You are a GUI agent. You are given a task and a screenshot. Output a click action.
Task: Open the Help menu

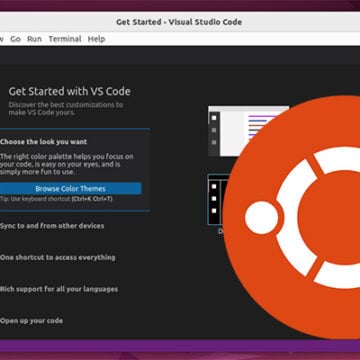click(96, 39)
